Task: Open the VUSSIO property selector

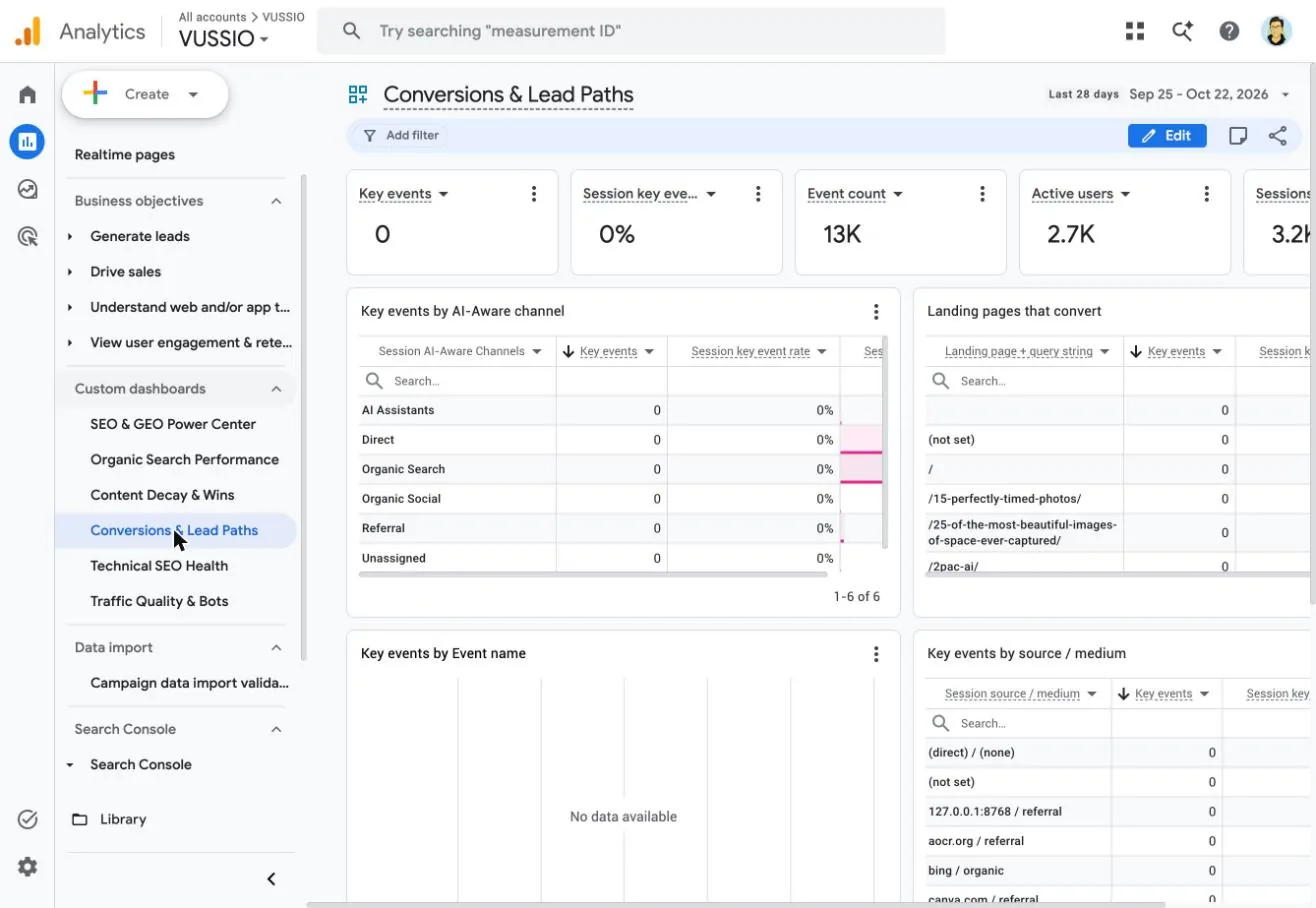Action: (224, 39)
